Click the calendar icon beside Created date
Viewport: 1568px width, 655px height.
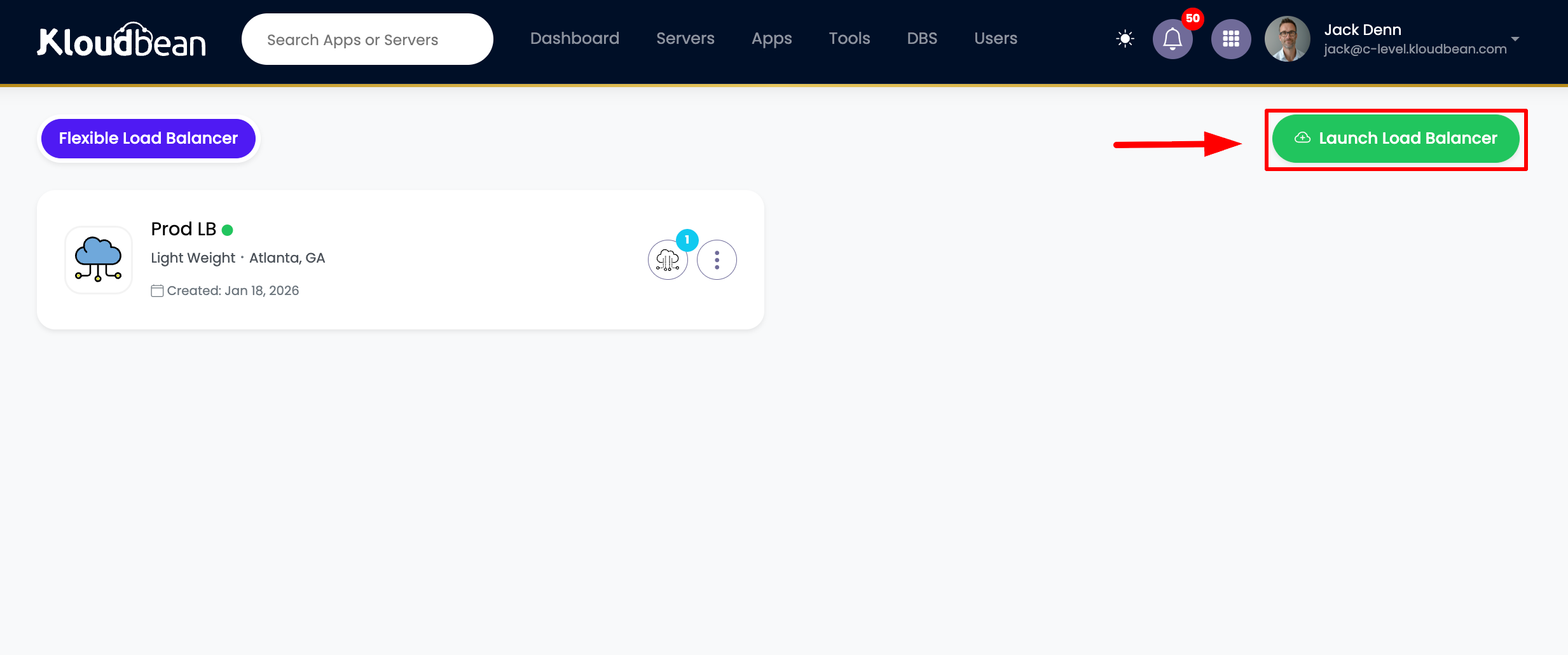click(x=157, y=291)
